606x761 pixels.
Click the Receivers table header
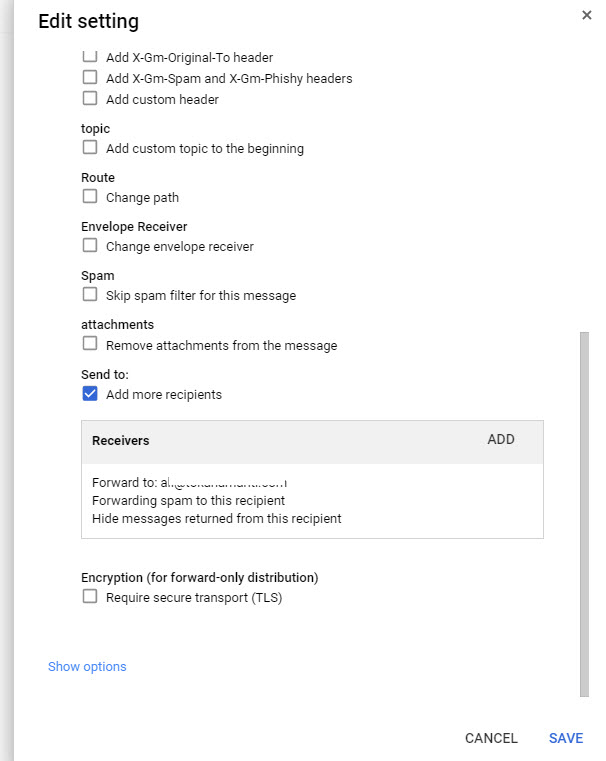tap(312, 442)
